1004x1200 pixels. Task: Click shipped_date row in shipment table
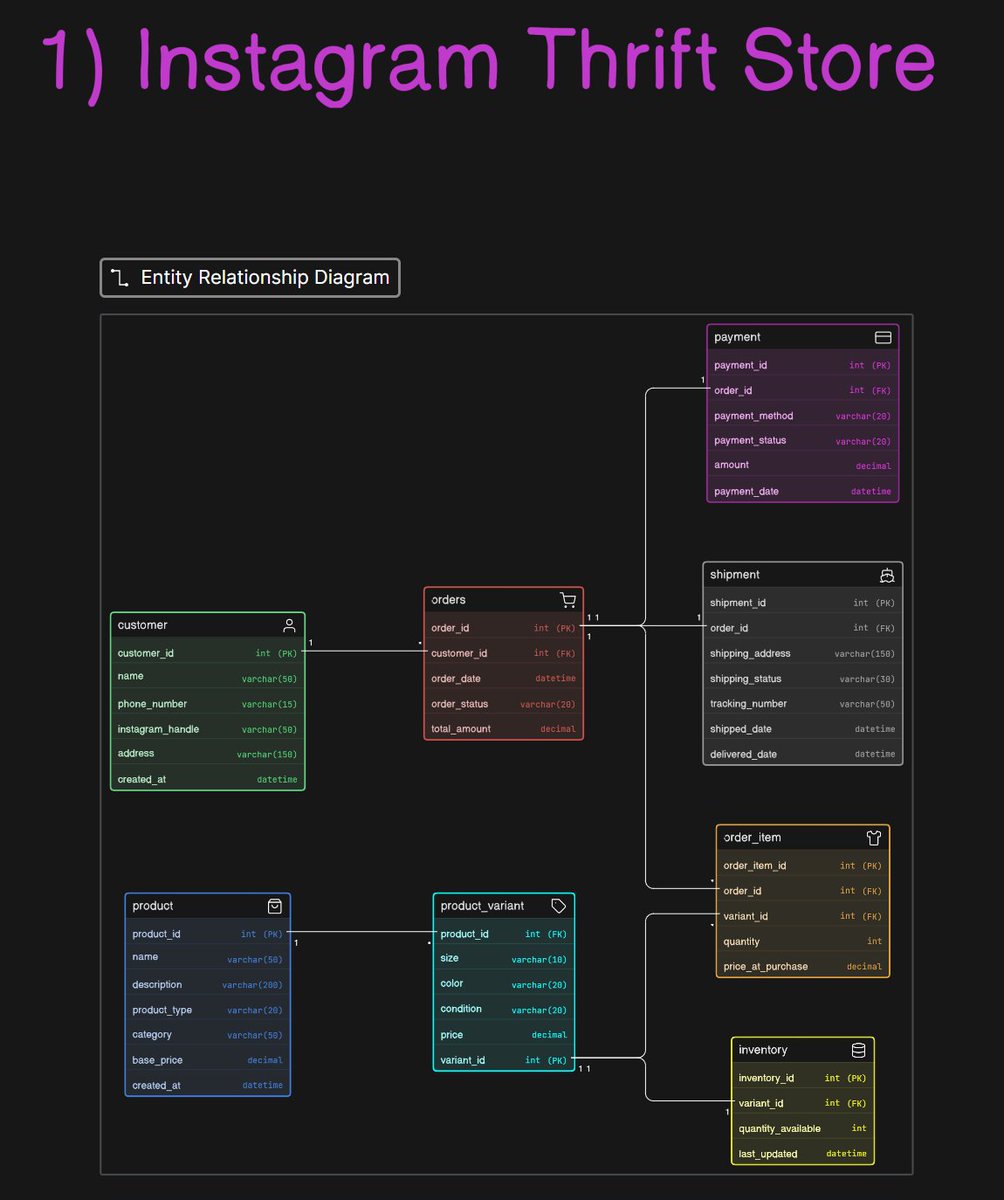tap(803, 729)
